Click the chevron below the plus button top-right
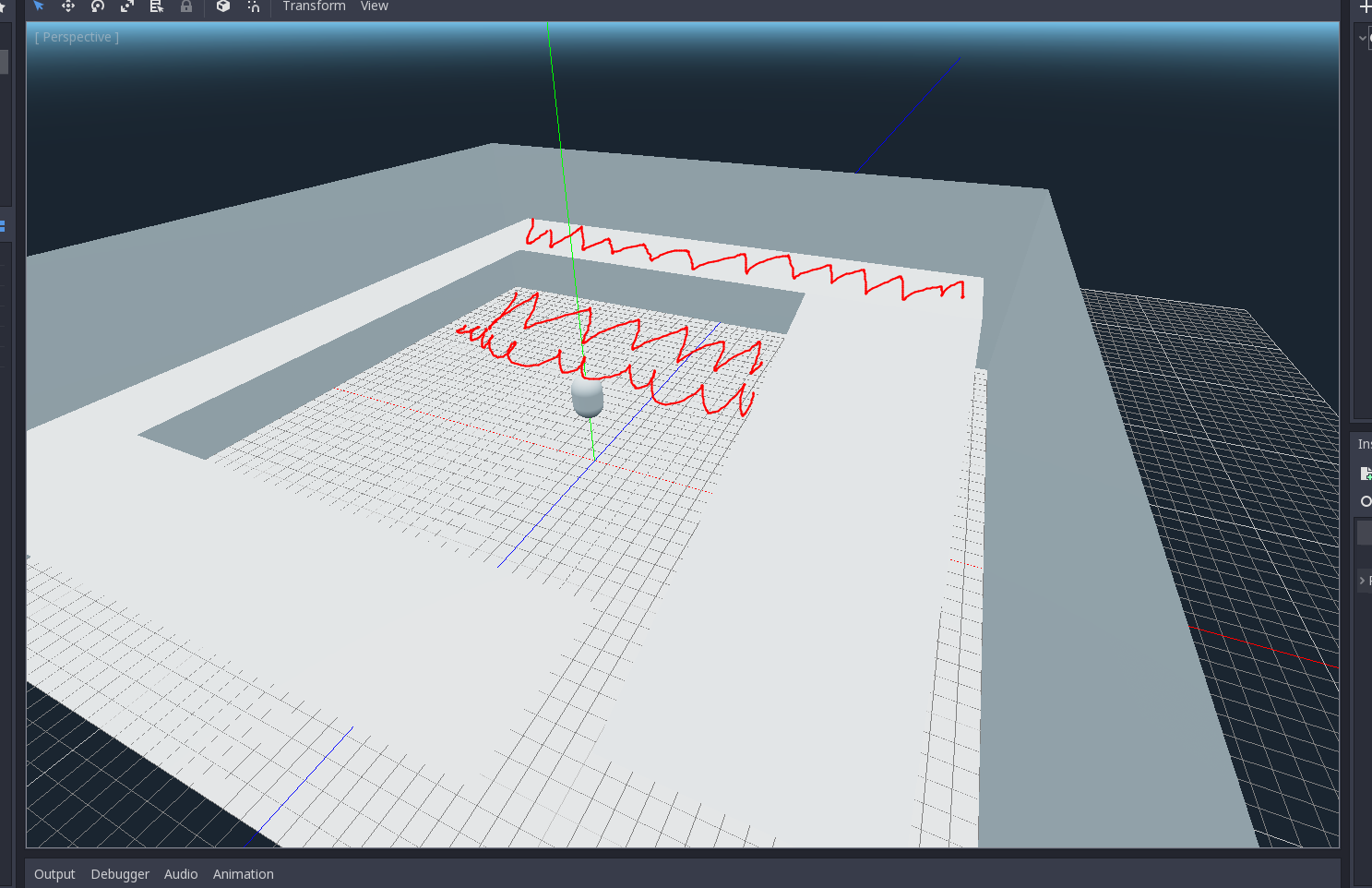 (x=1364, y=38)
